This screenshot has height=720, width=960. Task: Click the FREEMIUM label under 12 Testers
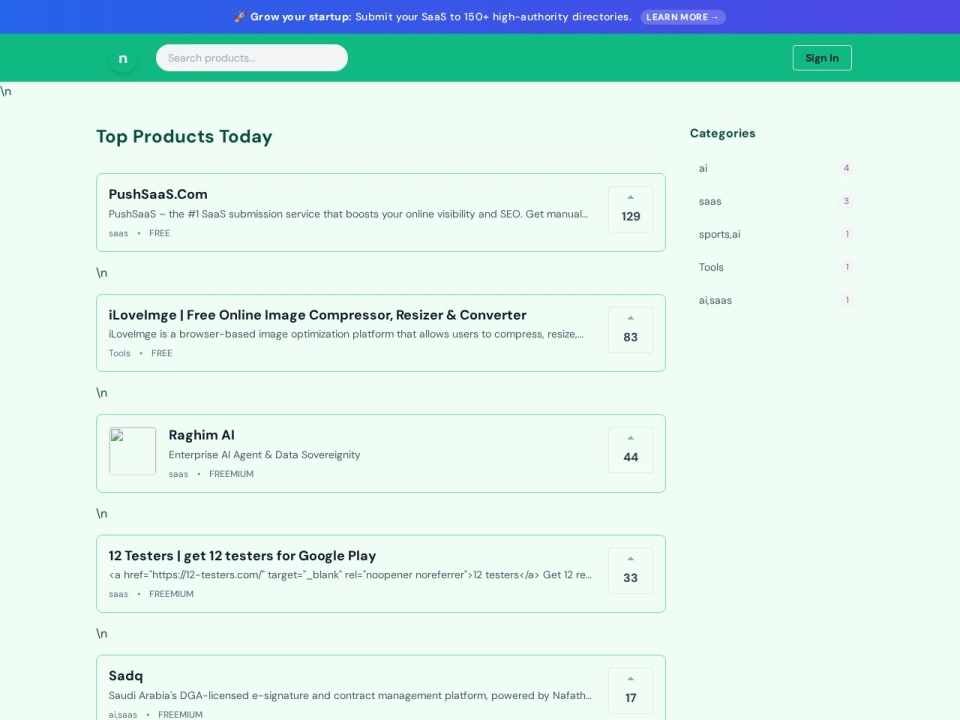[171, 593]
